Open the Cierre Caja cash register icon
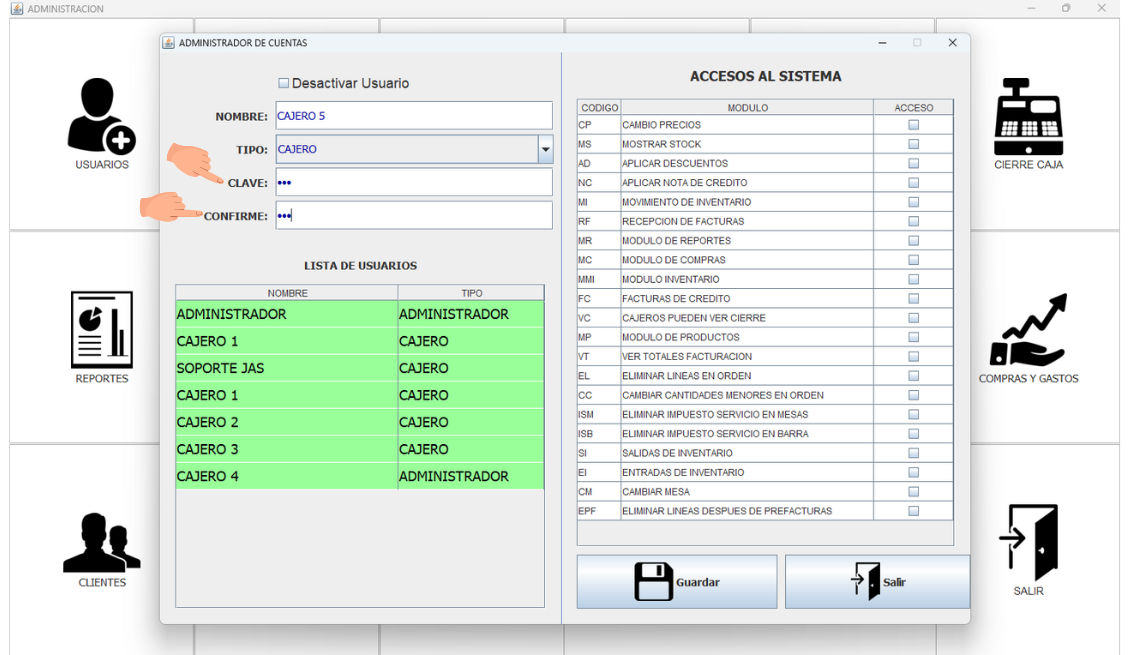 coord(1028,118)
